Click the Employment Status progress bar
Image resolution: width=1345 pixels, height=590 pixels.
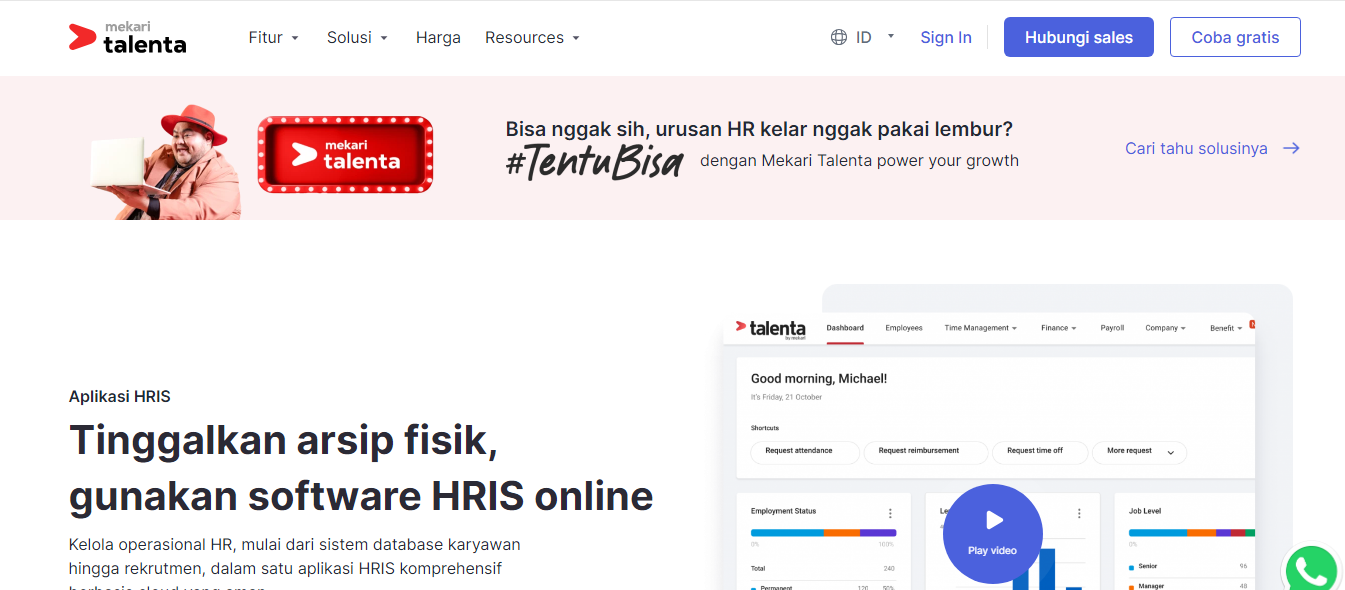click(x=823, y=531)
